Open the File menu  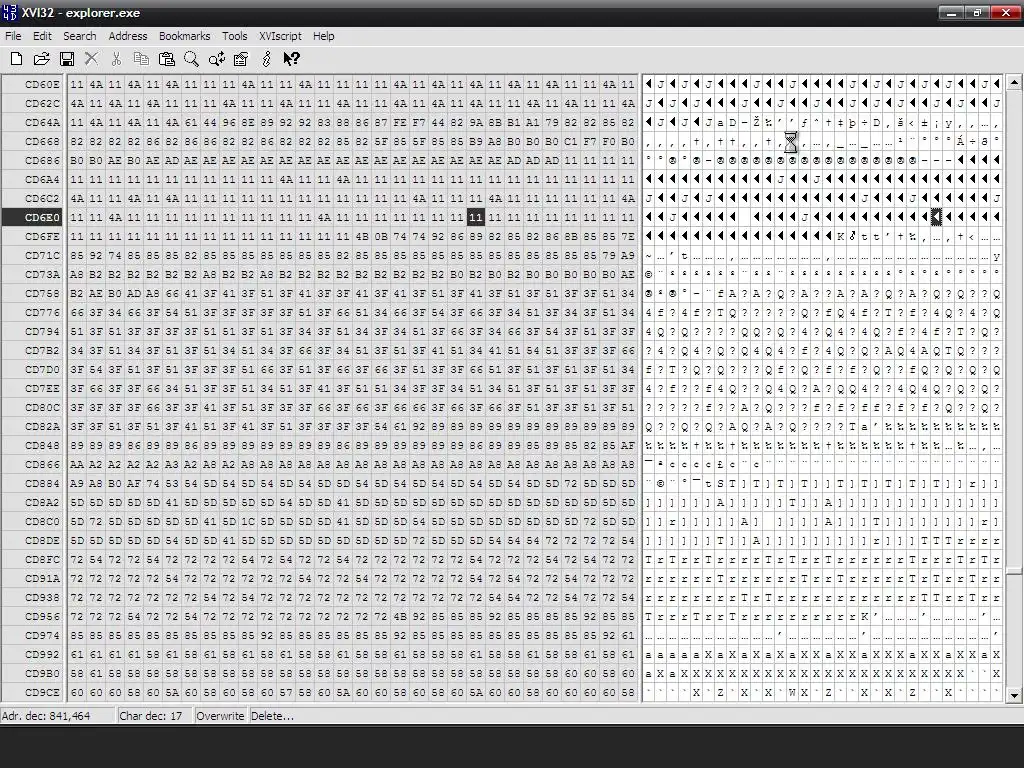13,36
